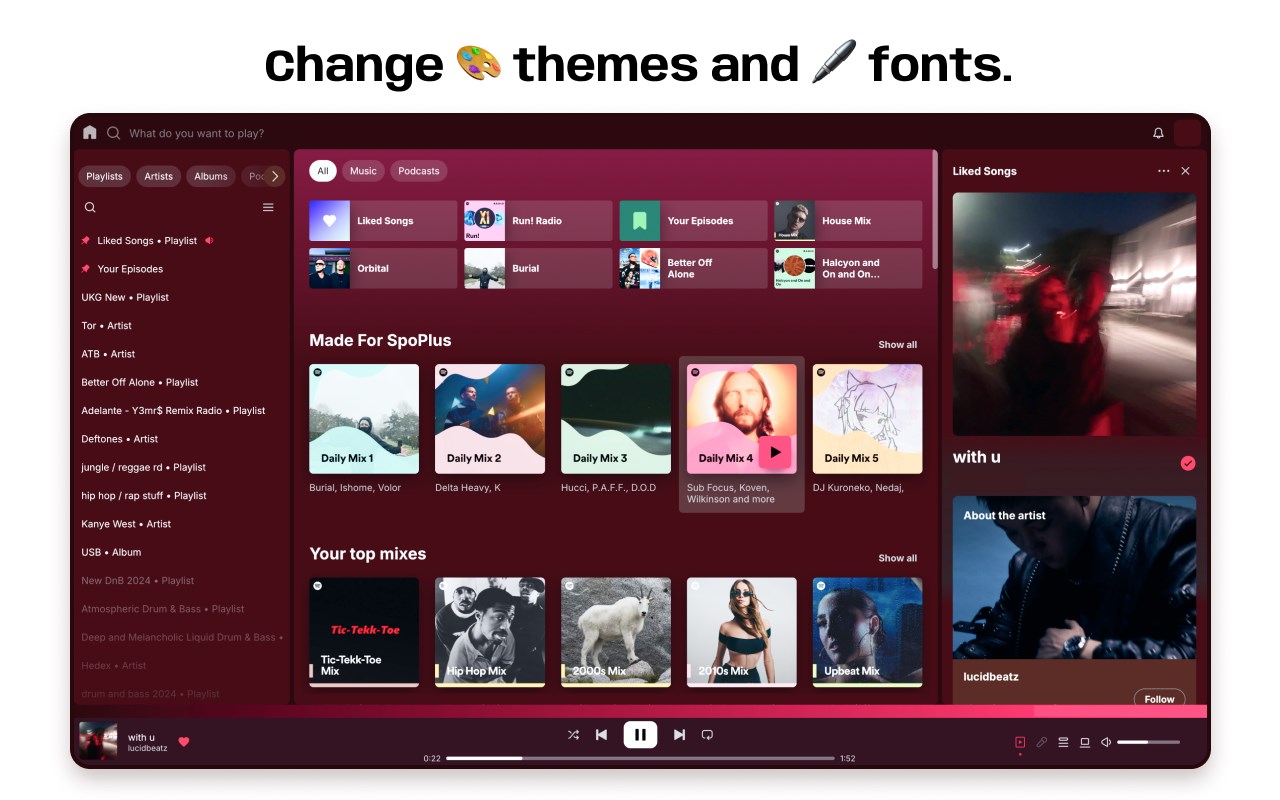Select the Music filter chip
1280x800 pixels.
point(363,171)
